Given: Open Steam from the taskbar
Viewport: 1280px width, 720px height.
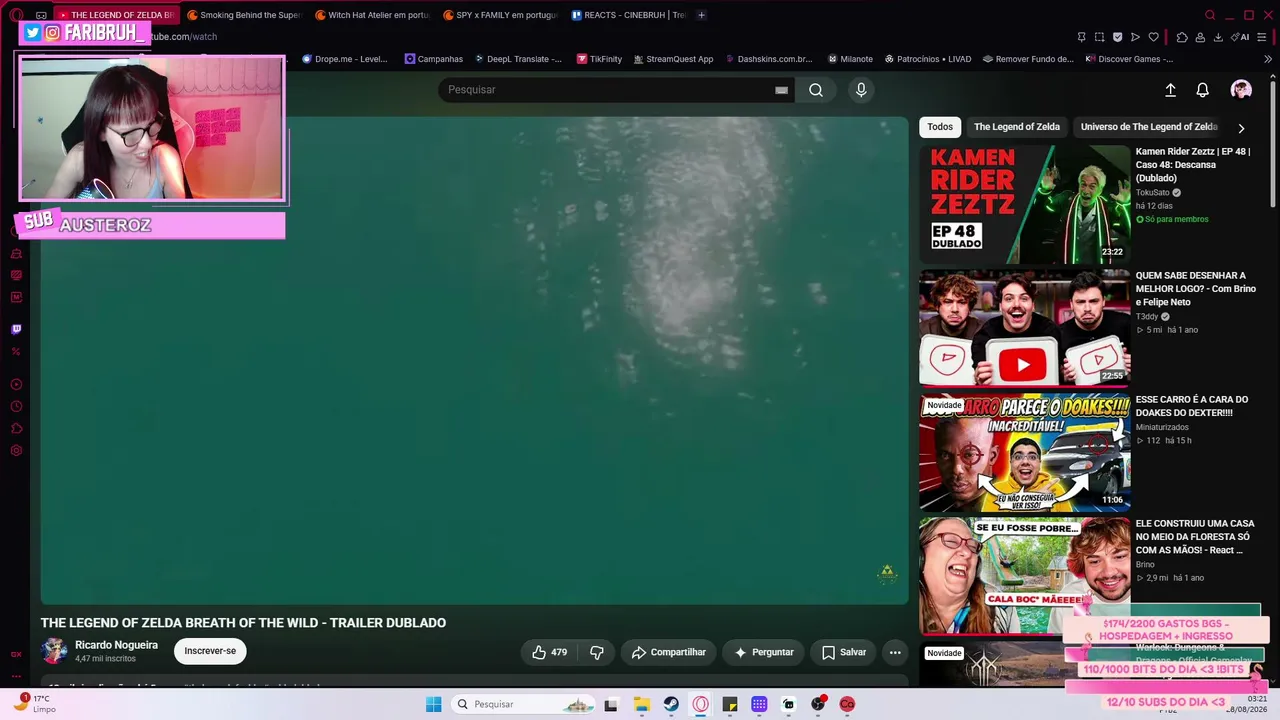Looking at the screenshot, I should (x=671, y=704).
